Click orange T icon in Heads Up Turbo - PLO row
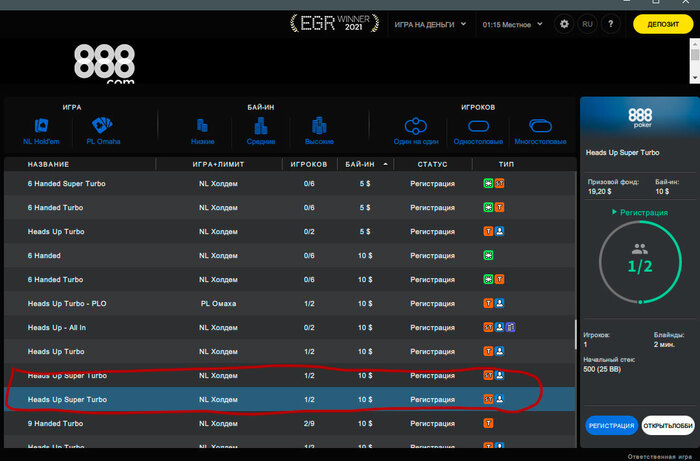700x461 pixels. (x=488, y=303)
